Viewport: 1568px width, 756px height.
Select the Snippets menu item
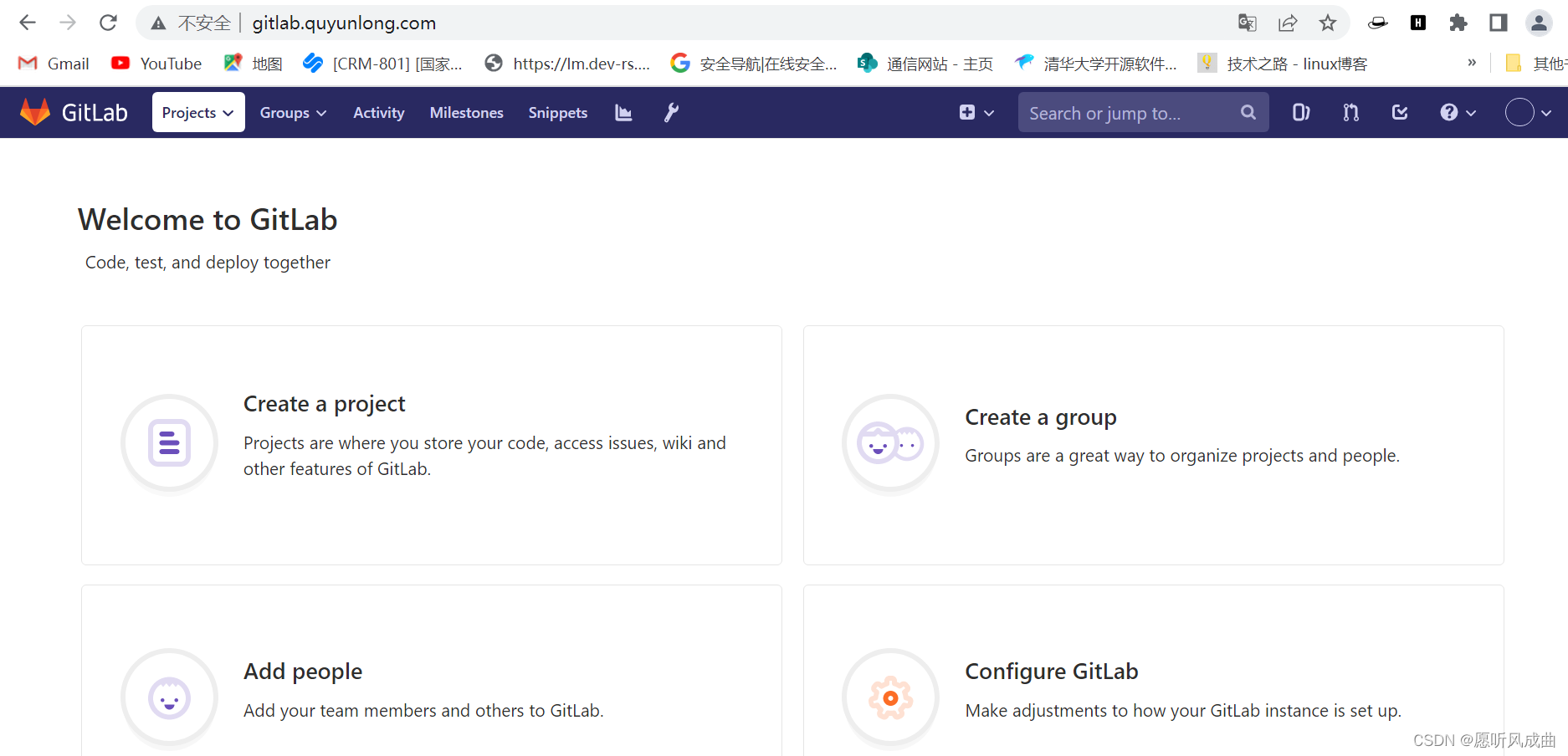[x=557, y=112]
